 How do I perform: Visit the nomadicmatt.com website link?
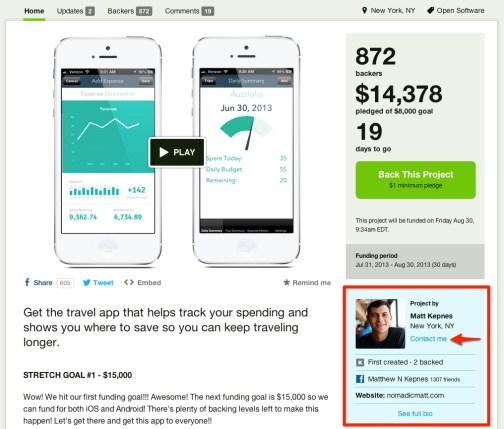click(415, 396)
